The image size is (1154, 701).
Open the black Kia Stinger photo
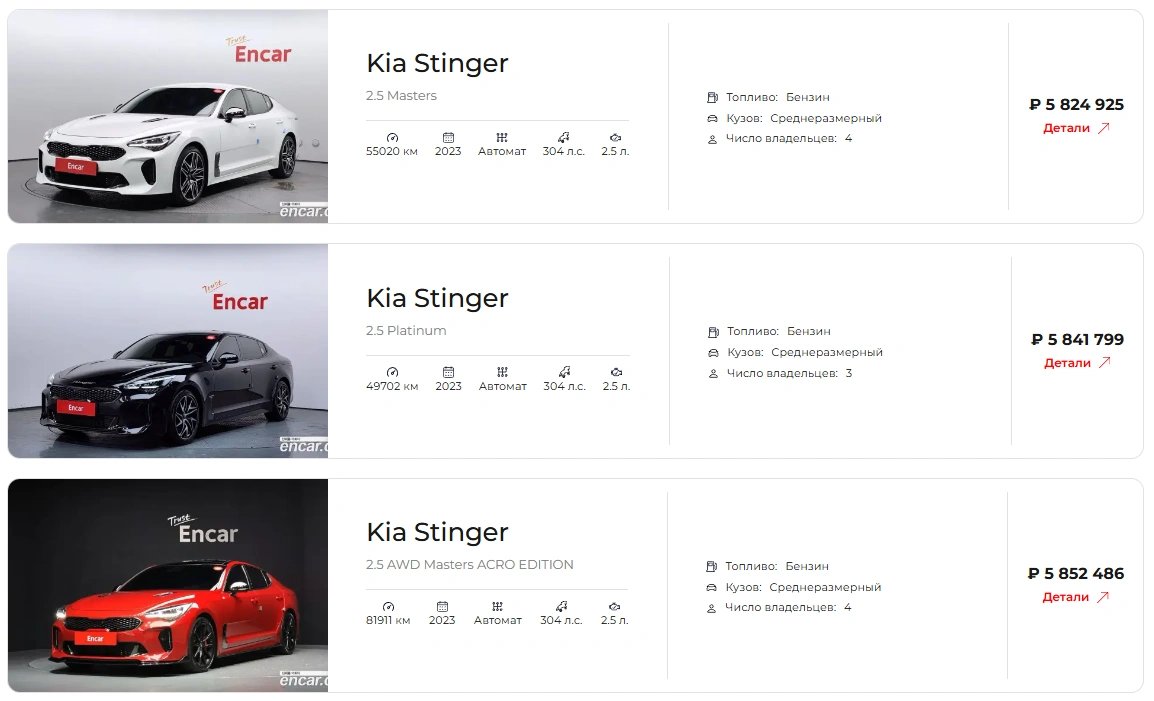coord(168,351)
